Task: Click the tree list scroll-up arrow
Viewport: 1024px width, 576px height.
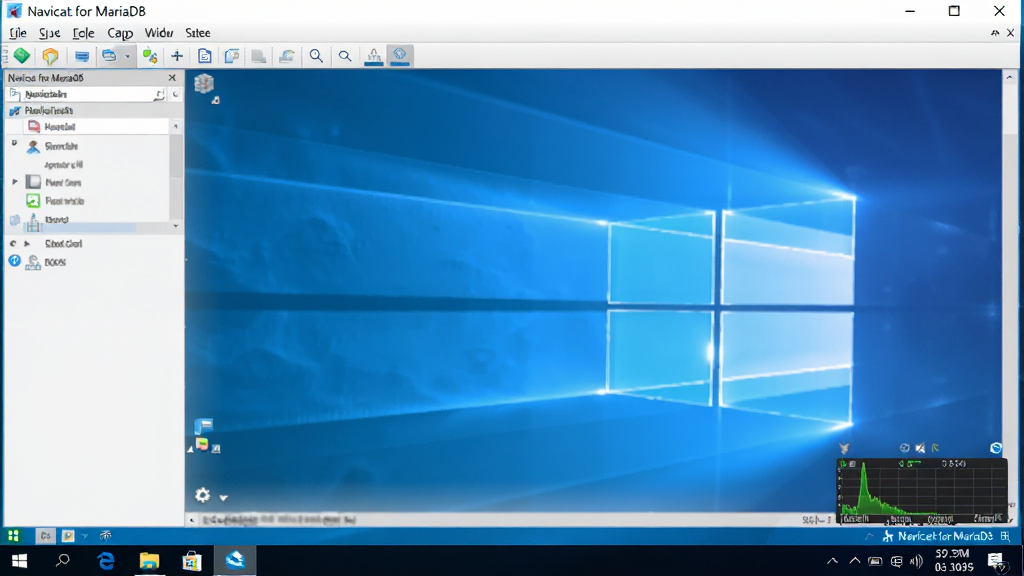Action: tap(176, 126)
